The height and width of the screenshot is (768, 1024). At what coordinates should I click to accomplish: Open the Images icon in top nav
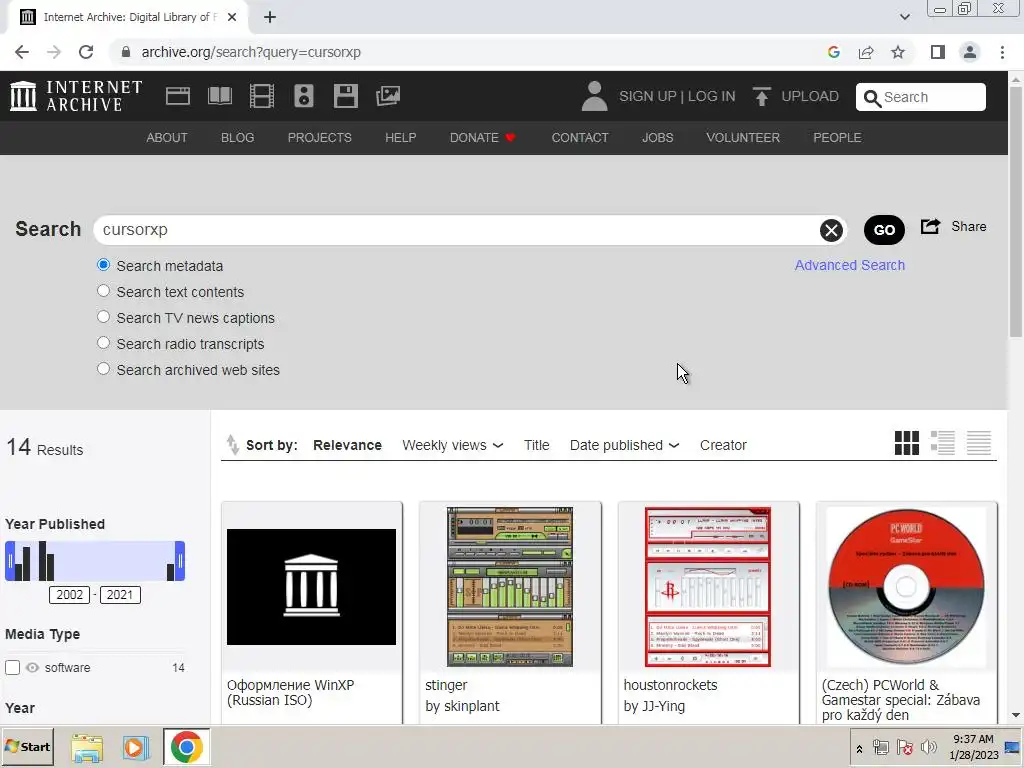tap(388, 96)
